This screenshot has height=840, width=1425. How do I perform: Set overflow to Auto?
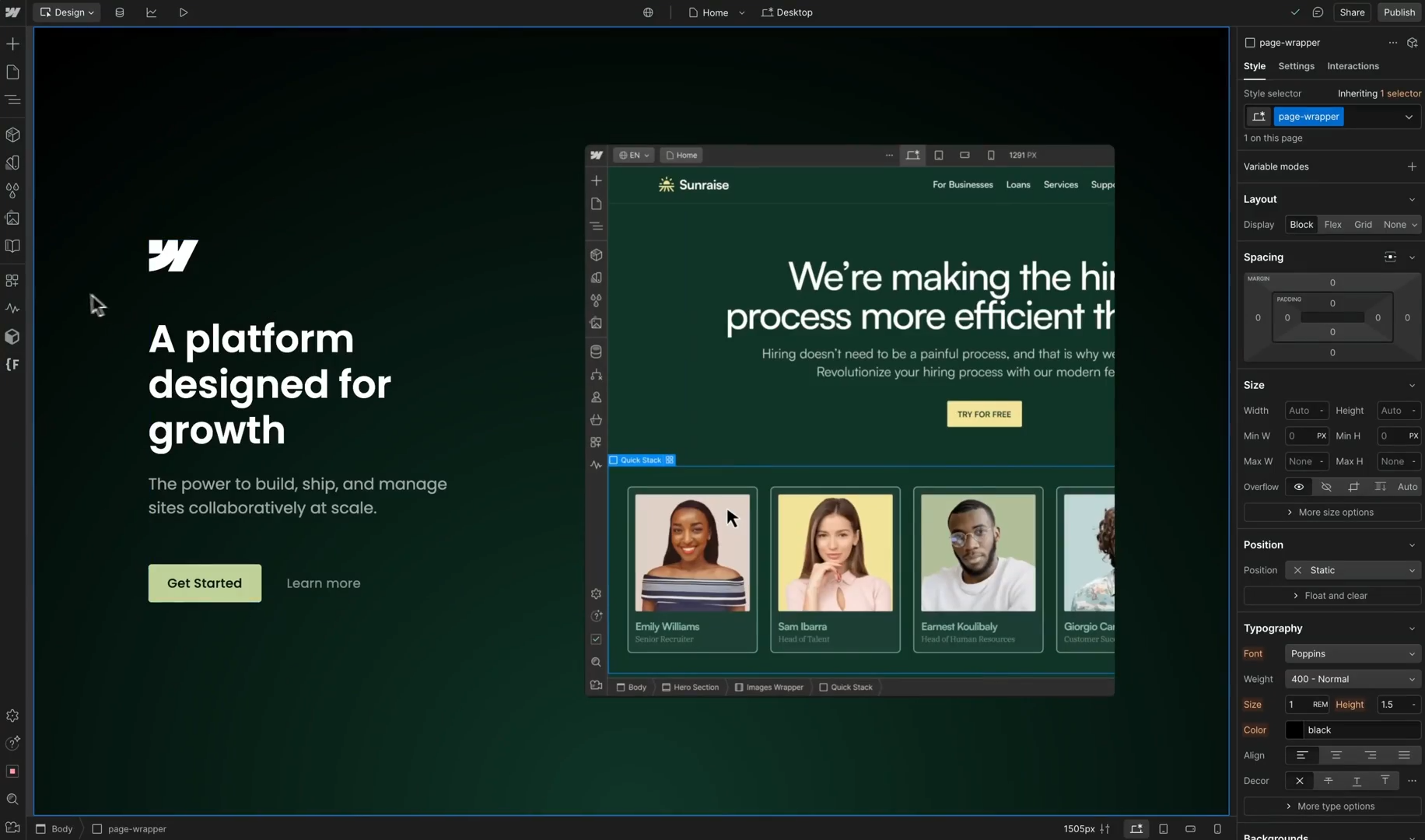[1407, 487]
